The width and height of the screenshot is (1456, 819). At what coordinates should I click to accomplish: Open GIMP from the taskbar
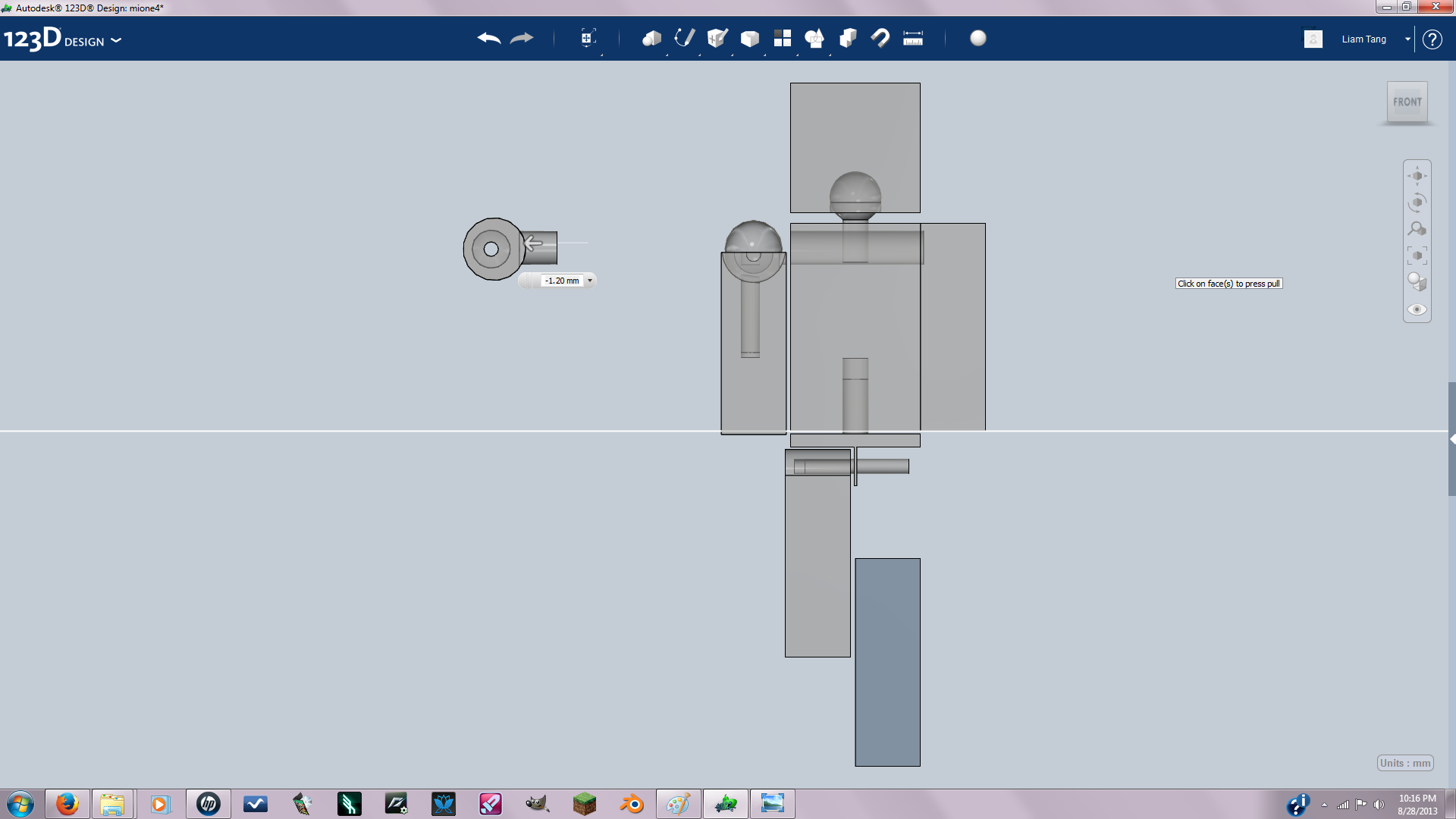(x=537, y=804)
